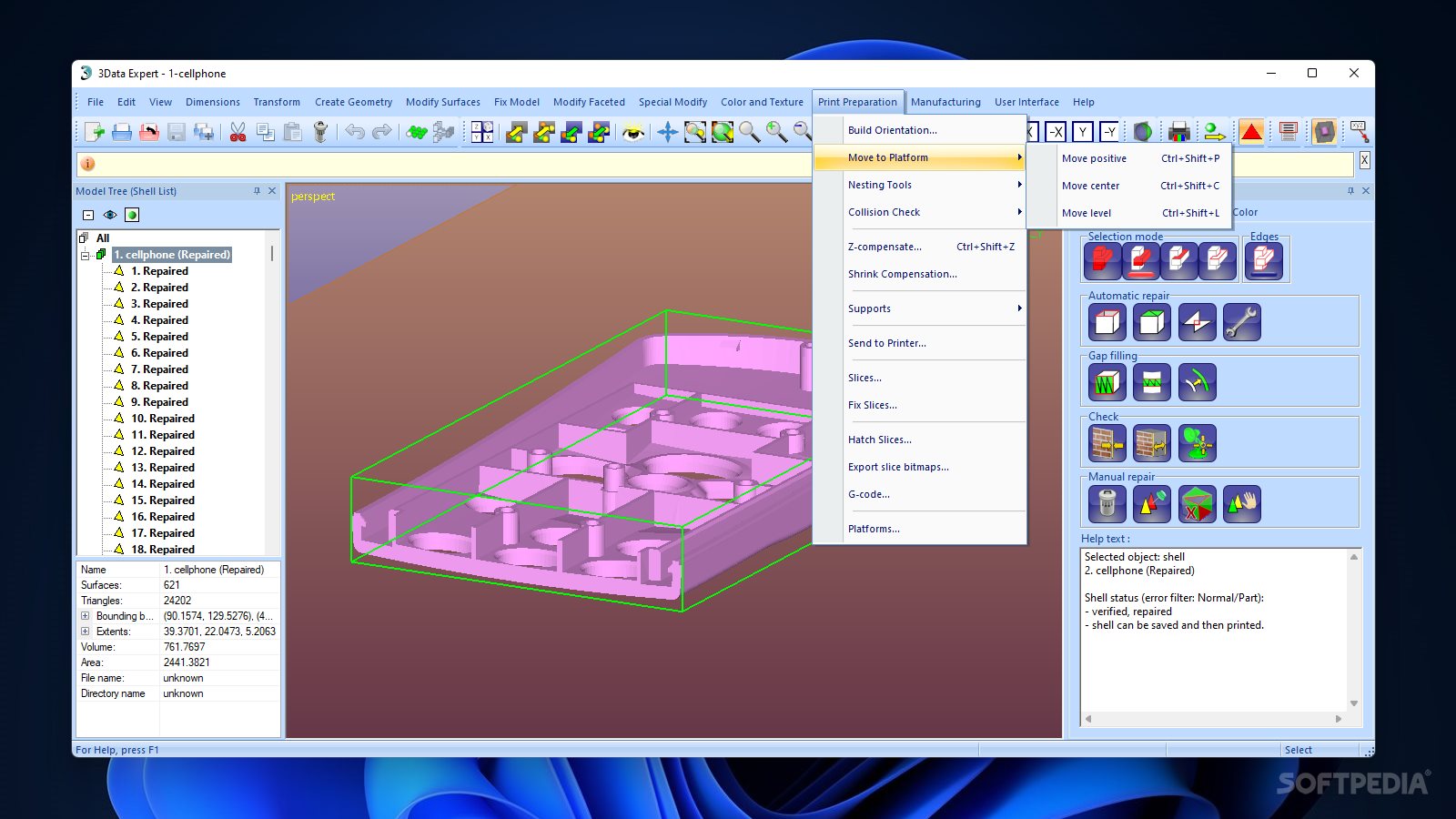The height and width of the screenshot is (819, 1456).
Task: Expand the Extents property row
Action: 86,632
